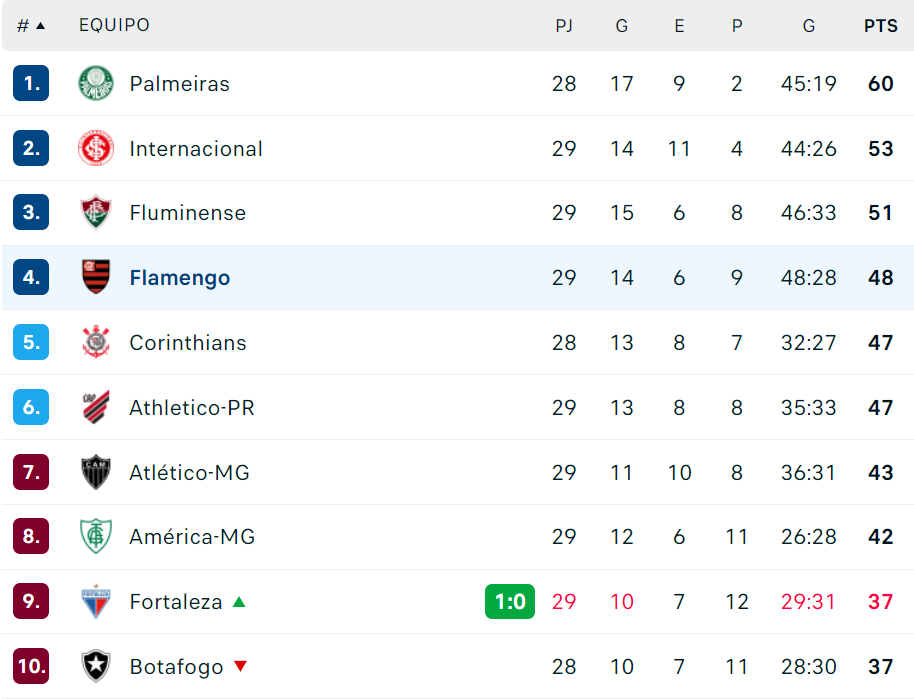
Task: Click the E draws column header
Action: [679, 26]
